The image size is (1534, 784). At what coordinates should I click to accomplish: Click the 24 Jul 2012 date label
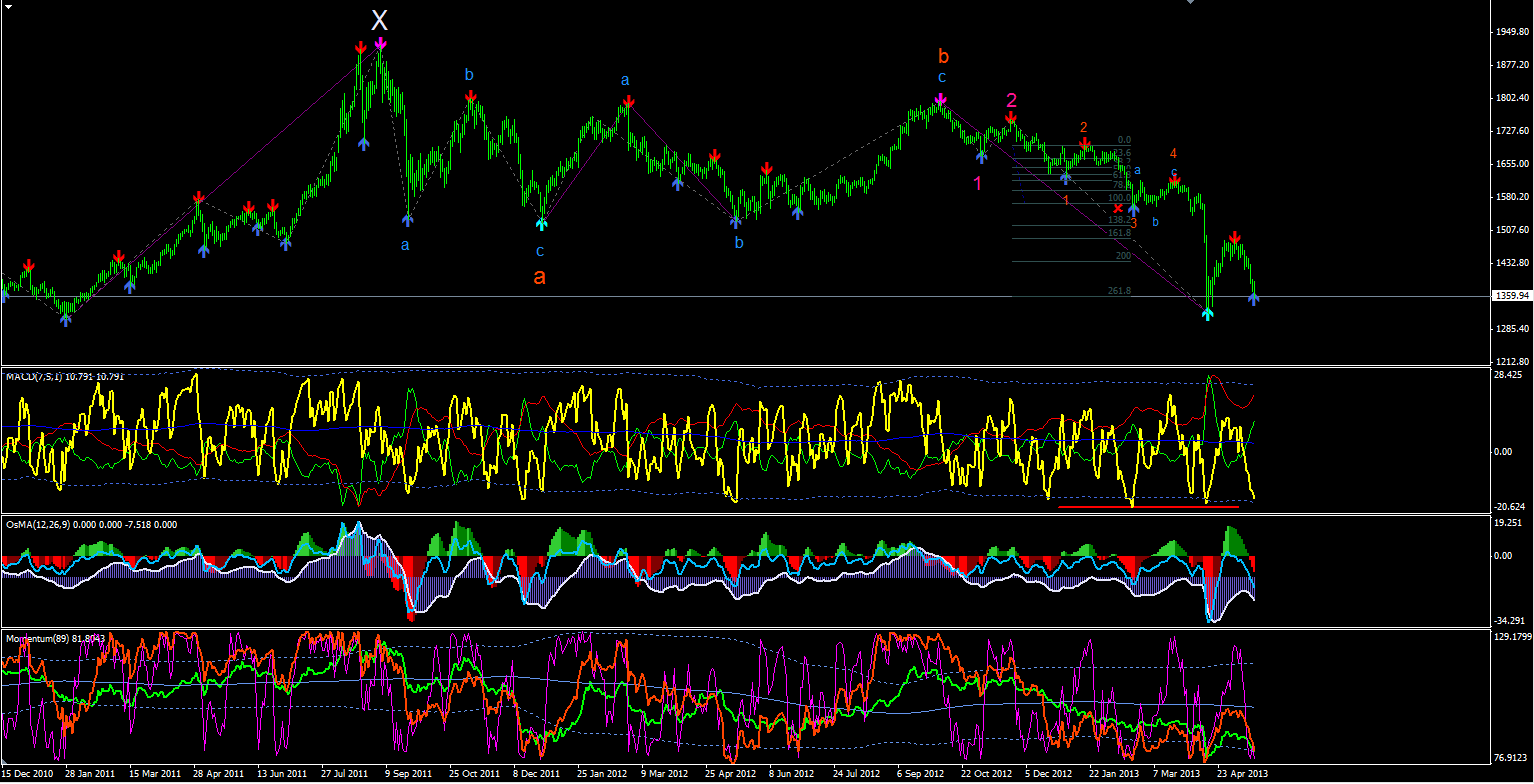click(x=858, y=774)
